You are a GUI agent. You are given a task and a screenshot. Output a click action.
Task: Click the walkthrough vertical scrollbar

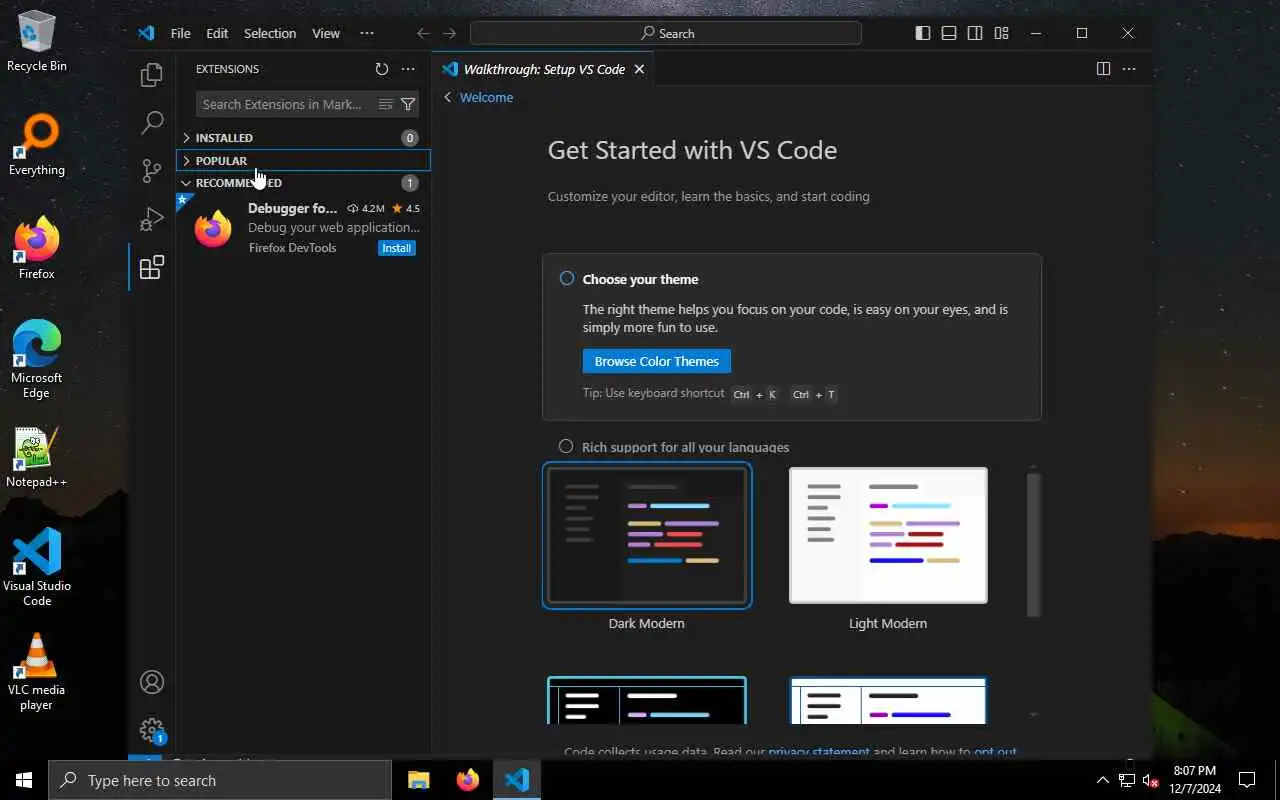click(1034, 544)
